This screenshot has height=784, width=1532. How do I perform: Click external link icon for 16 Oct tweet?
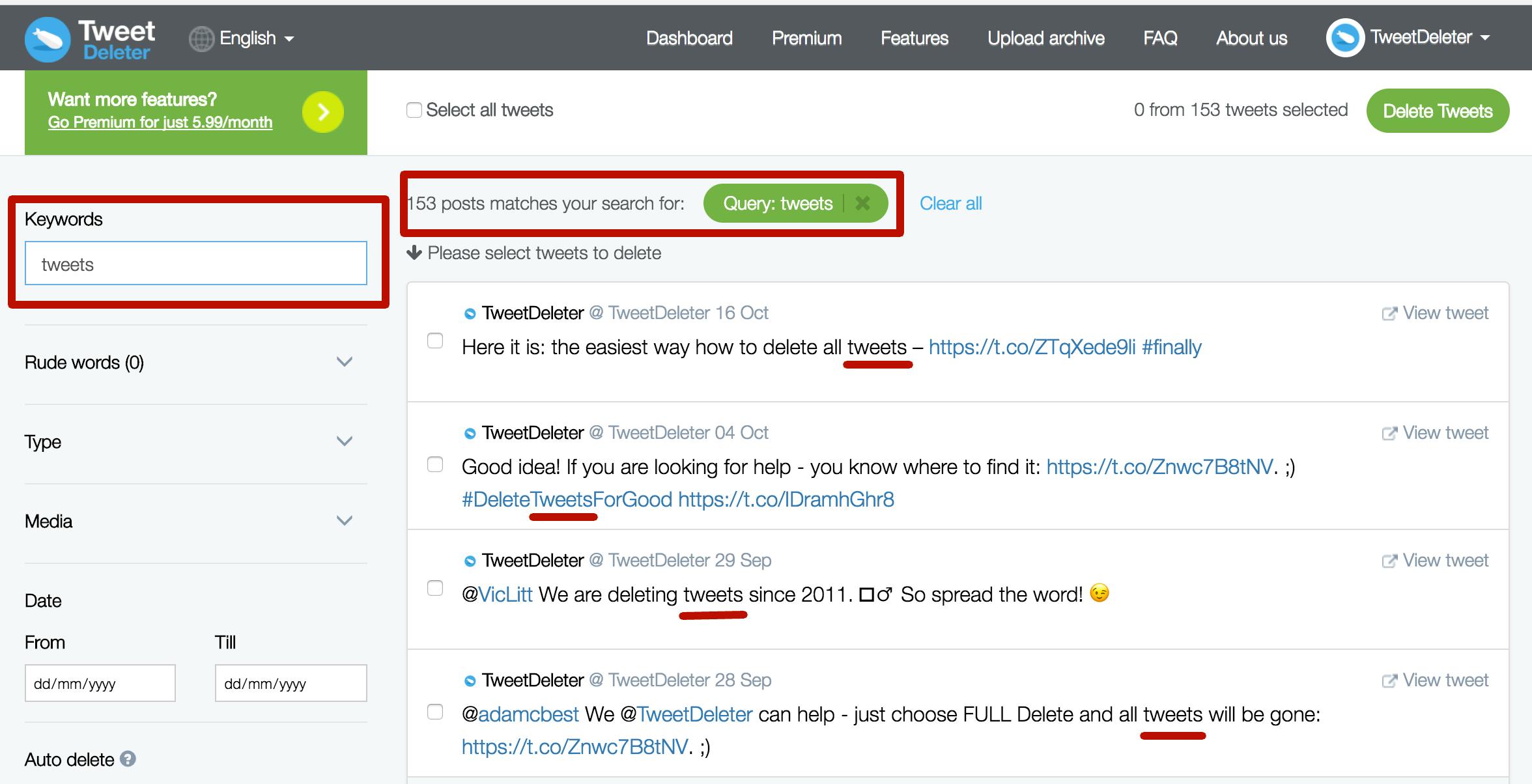click(x=1389, y=314)
